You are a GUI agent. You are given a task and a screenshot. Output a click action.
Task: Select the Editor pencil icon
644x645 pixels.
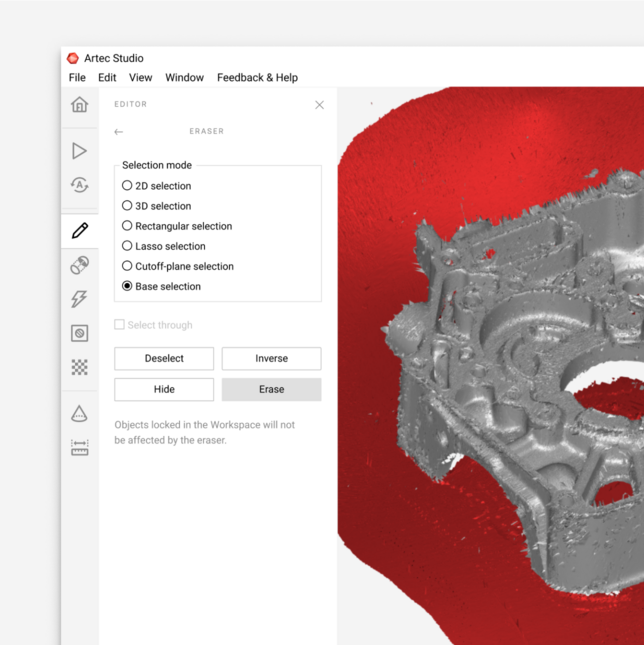click(x=80, y=231)
